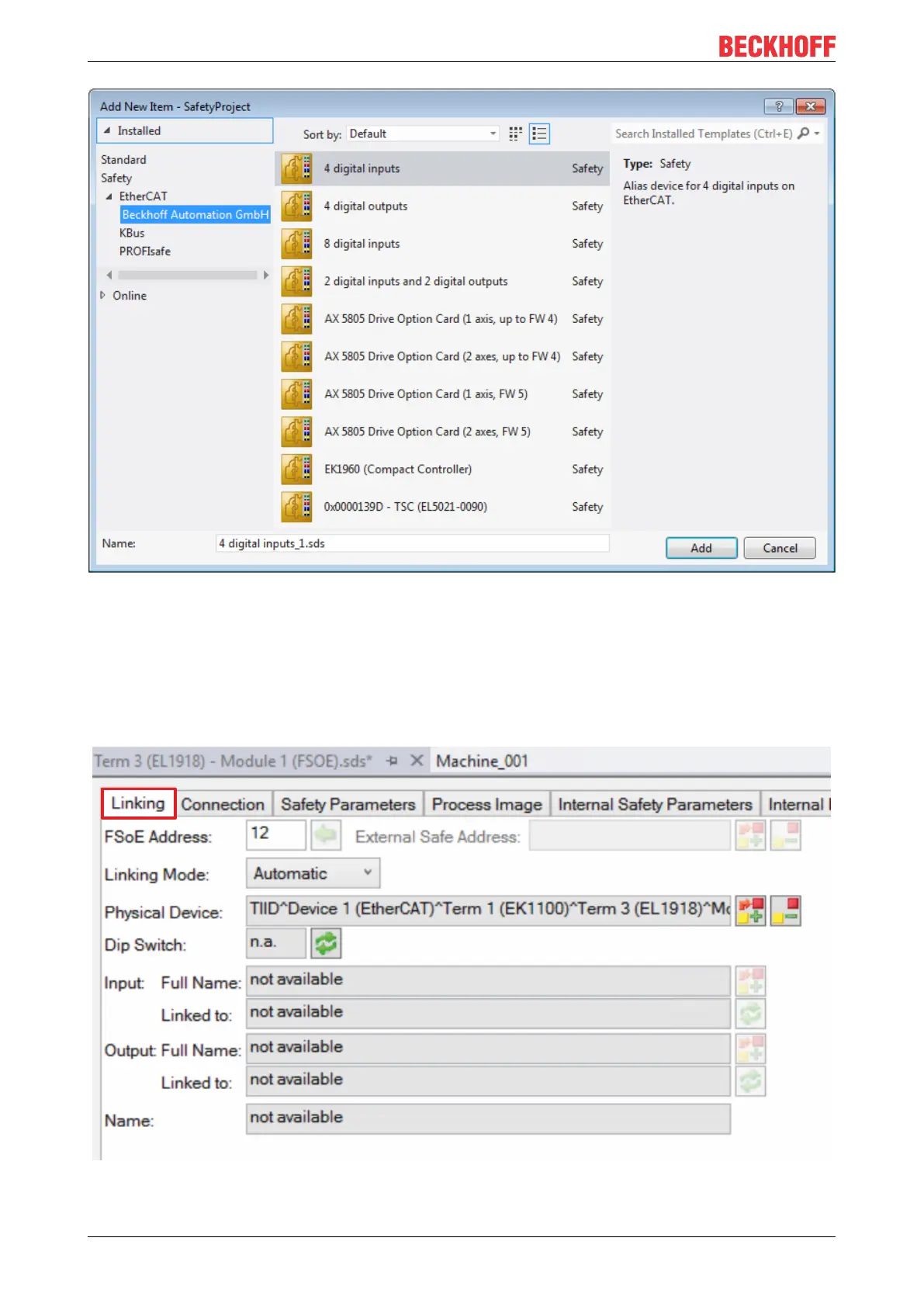This screenshot has height=1307, width=924.
Task: Click the AX5805 1 axis FW 5 icon
Action: click(x=296, y=394)
